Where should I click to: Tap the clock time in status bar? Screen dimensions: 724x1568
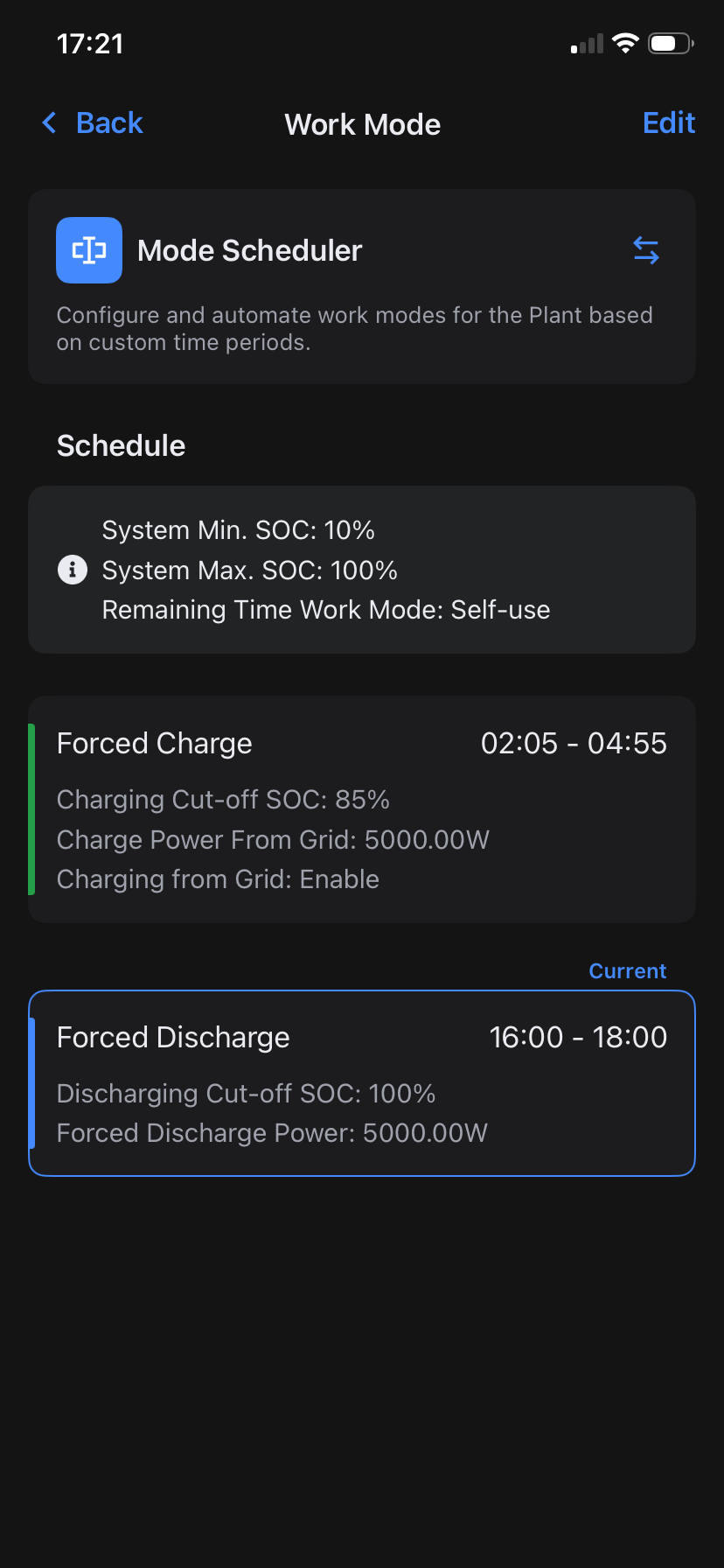click(x=90, y=44)
